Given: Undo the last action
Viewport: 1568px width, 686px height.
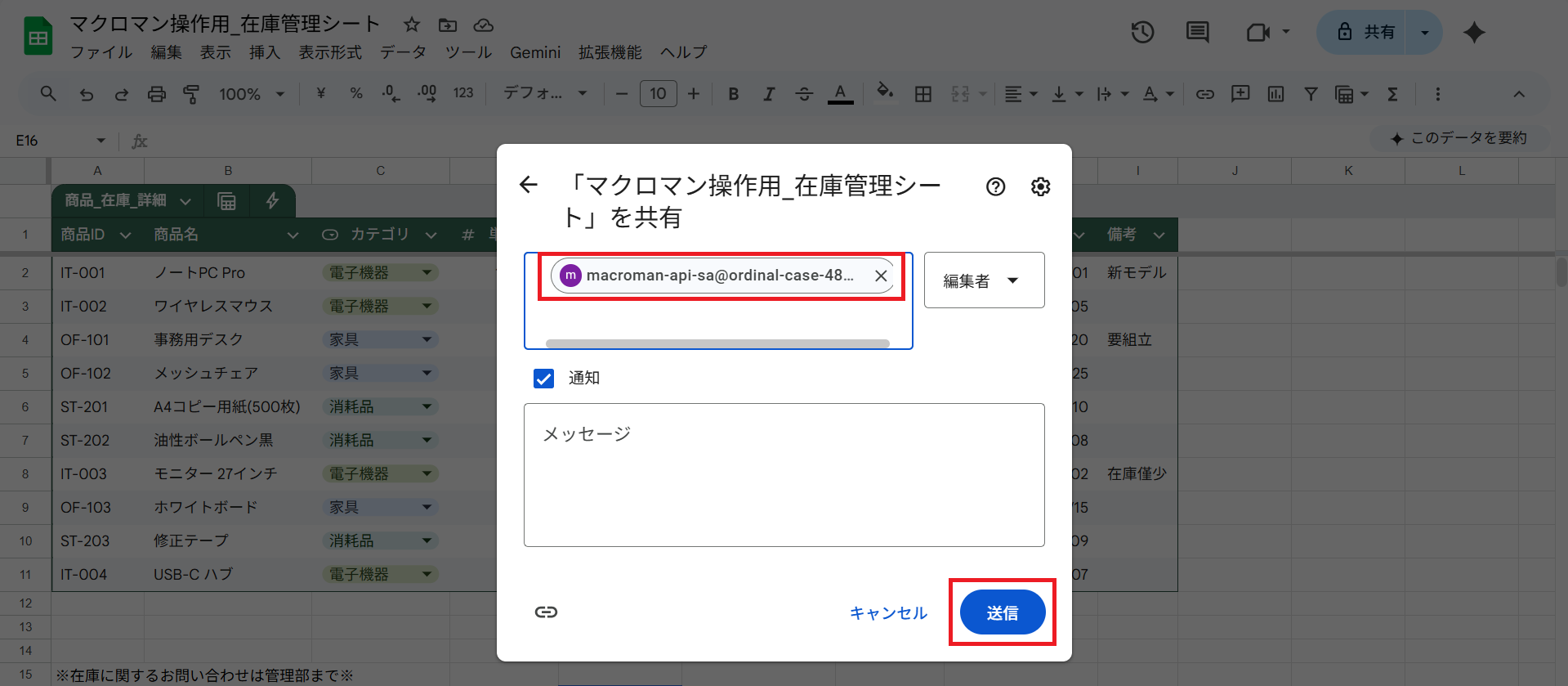Looking at the screenshot, I should pyautogui.click(x=86, y=94).
